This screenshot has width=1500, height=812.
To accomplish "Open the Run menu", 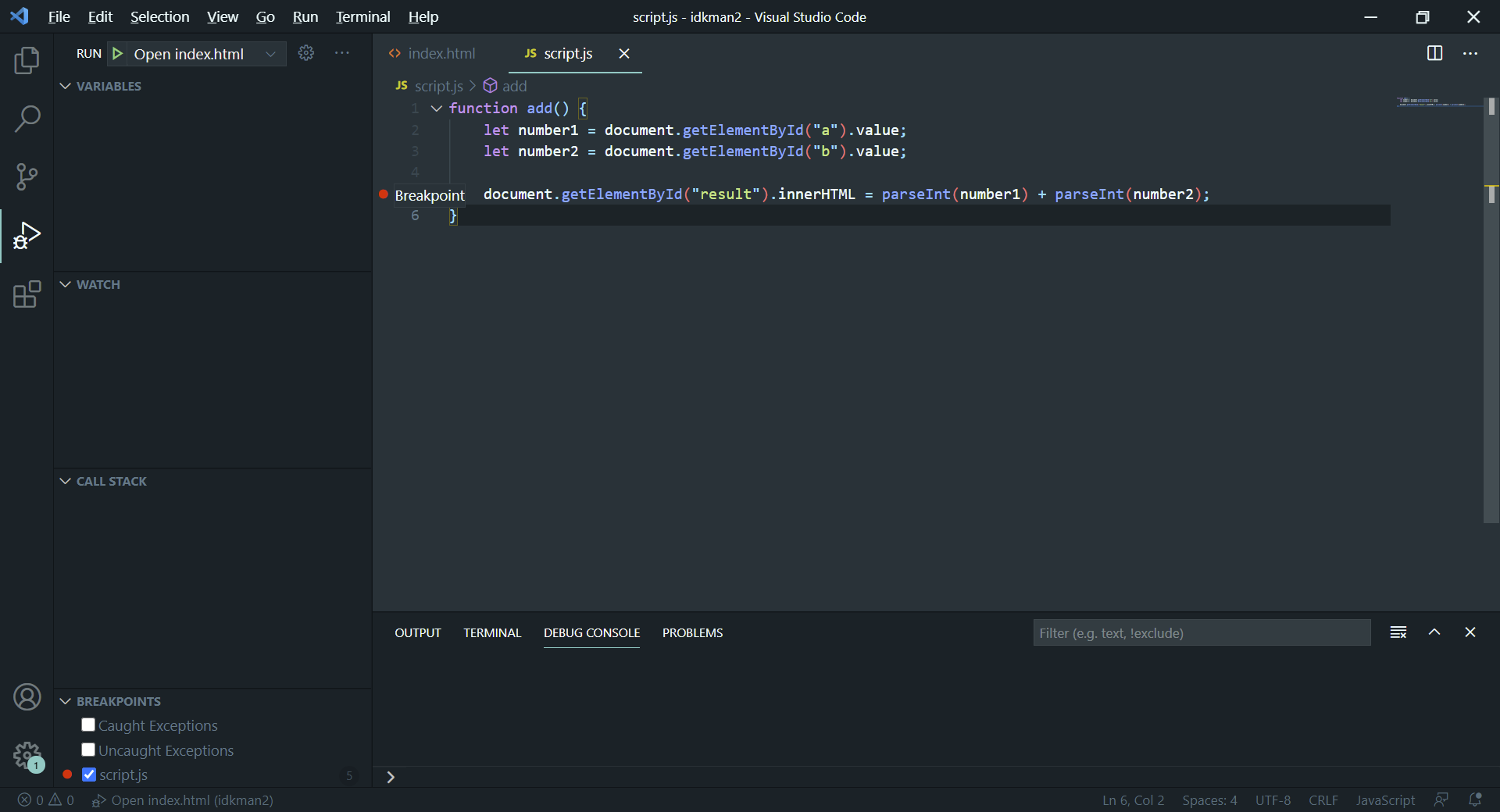I will tap(305, 16).
